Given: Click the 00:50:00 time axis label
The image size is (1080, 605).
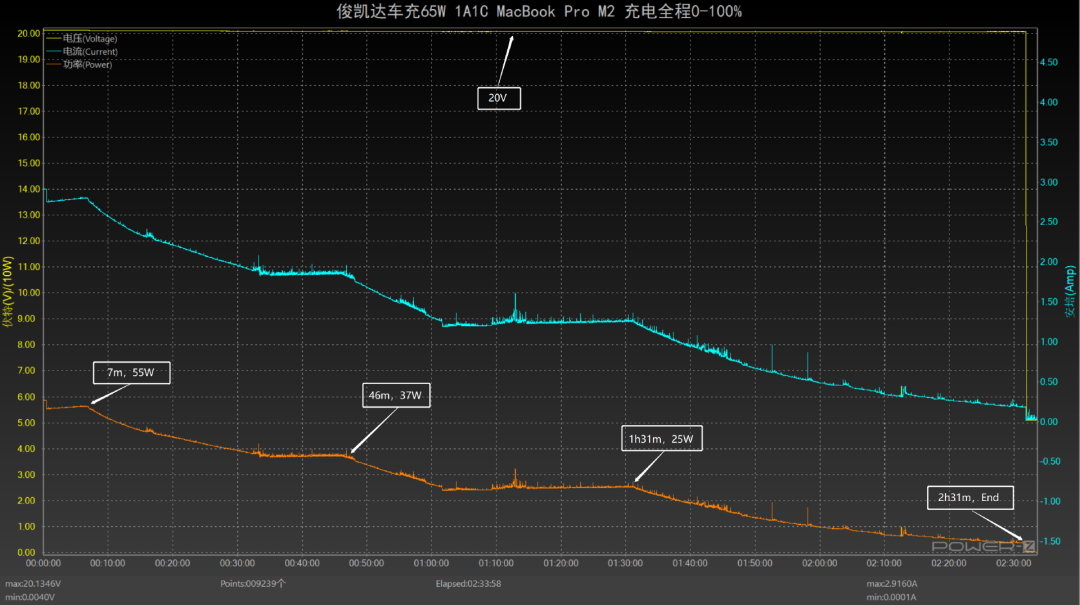Looking at the screenshot, I should [x=366, y=563].
